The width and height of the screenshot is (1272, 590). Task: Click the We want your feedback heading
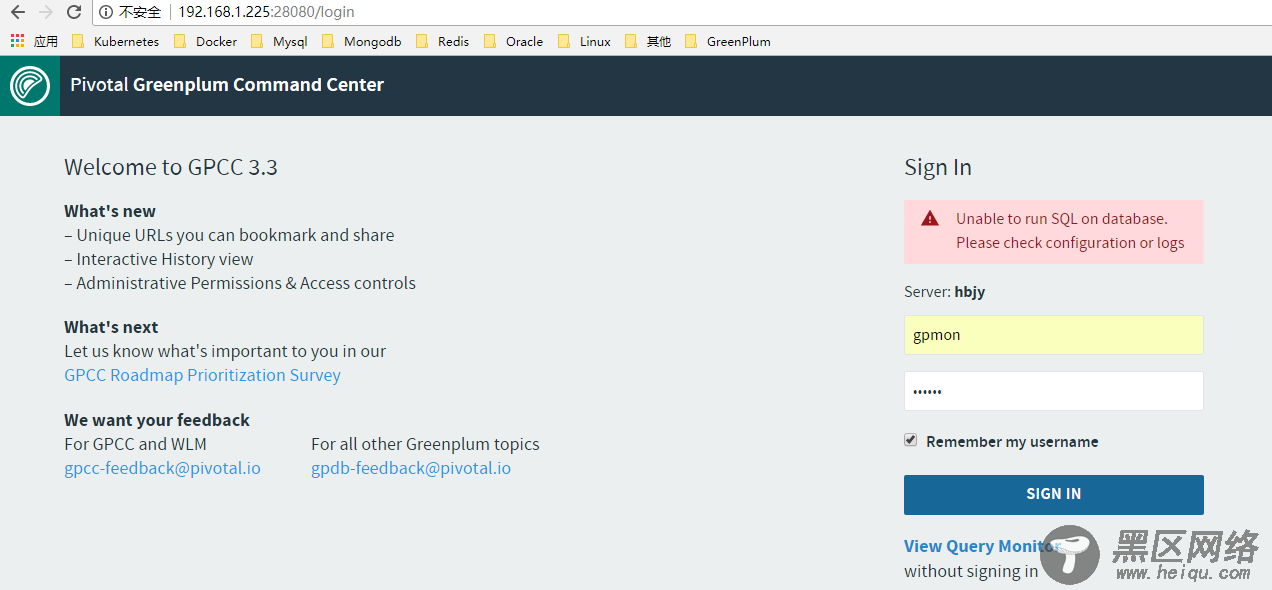(157, 420)
